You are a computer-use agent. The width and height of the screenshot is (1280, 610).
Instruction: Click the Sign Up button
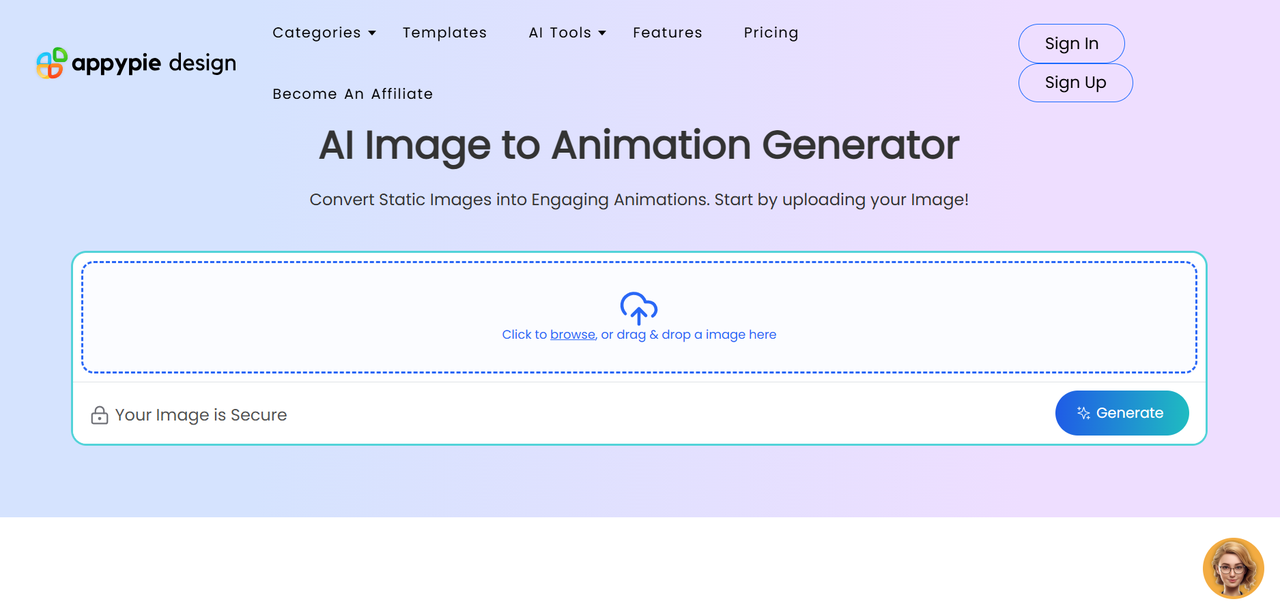tap(1076, 83)
